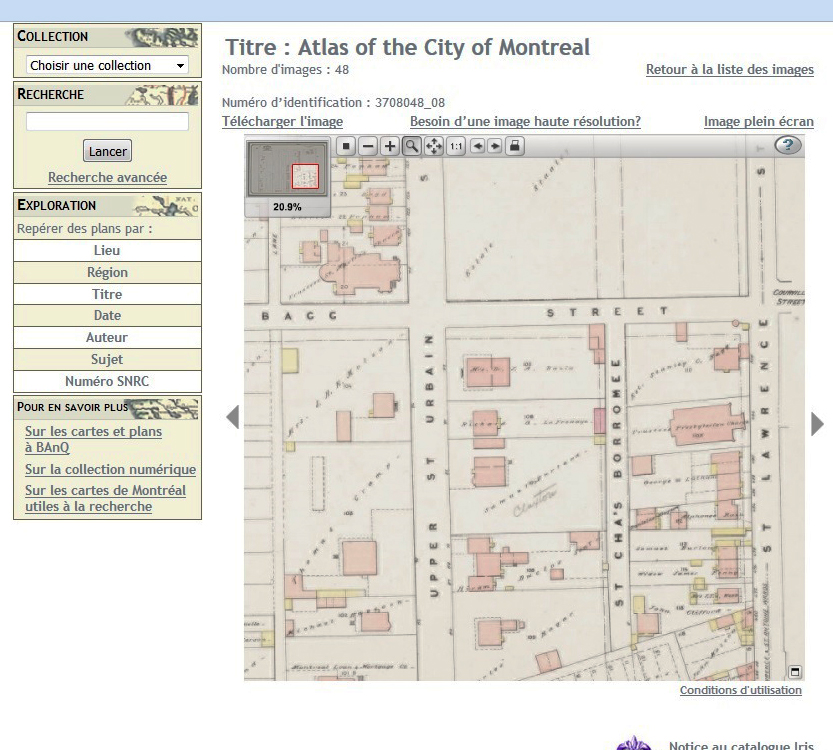Activate the pan move arrows tool
This screenshot has height=750, width=833.
(434, 146)
